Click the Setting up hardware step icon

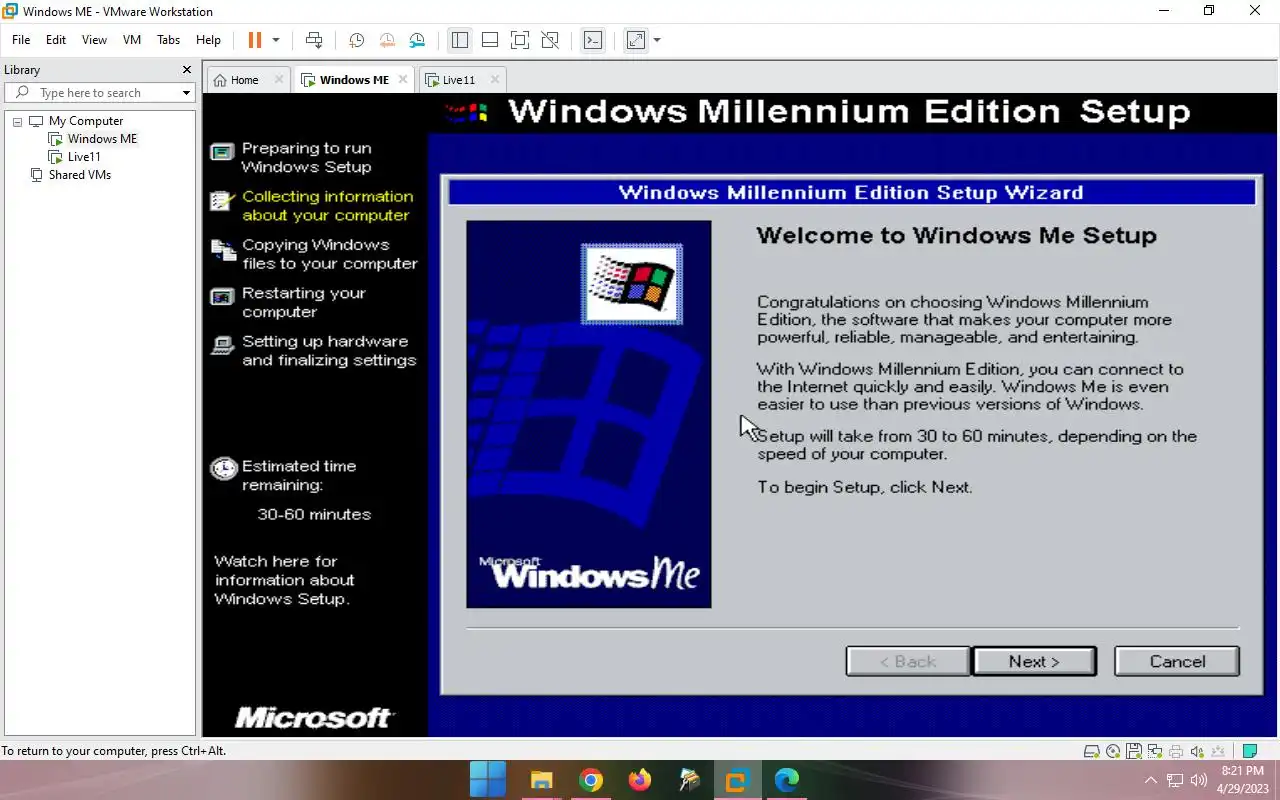click(x=221, y=346)
